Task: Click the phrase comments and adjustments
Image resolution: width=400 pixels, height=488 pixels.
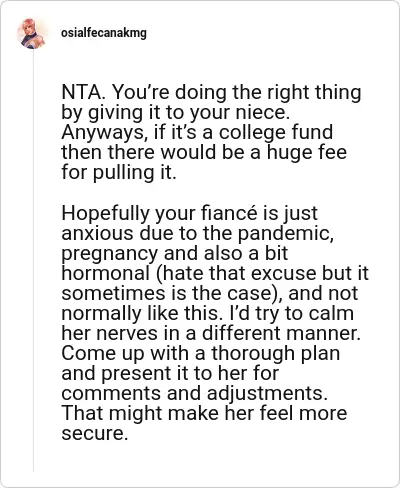Action: [194, 394]
